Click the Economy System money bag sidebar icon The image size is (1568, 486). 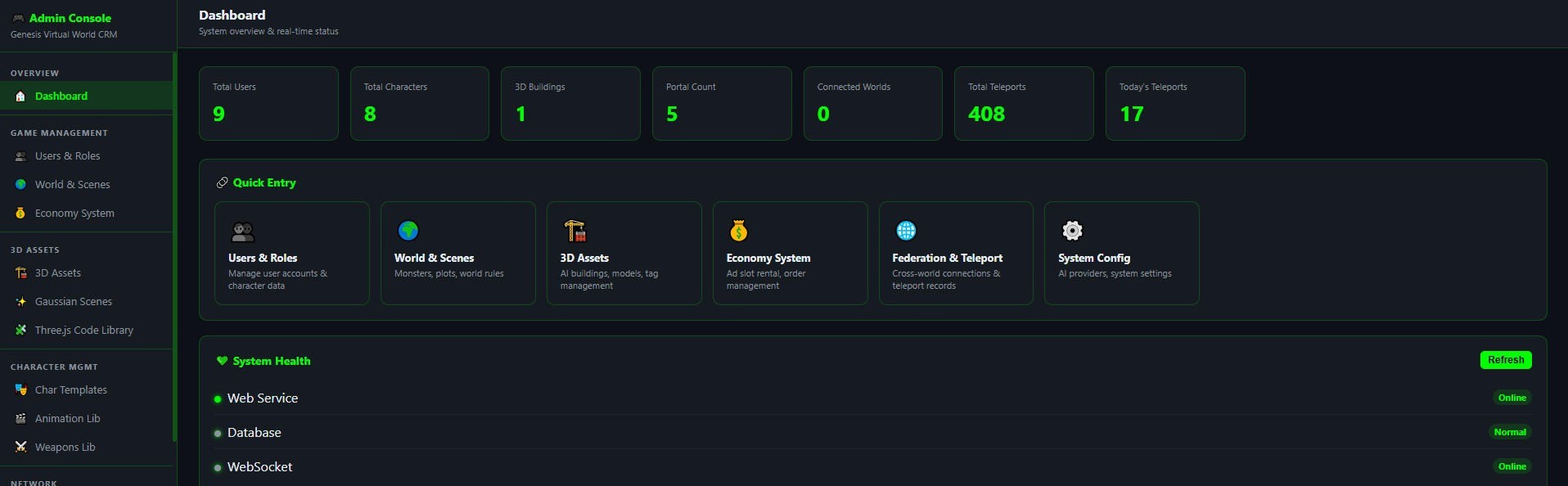coord(20,214)
